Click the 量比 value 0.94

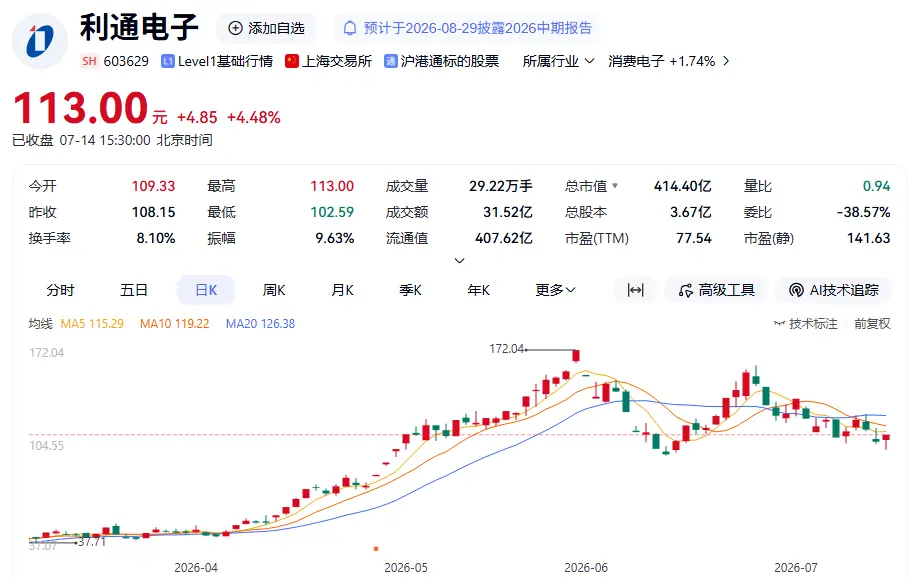click(876, 186)
